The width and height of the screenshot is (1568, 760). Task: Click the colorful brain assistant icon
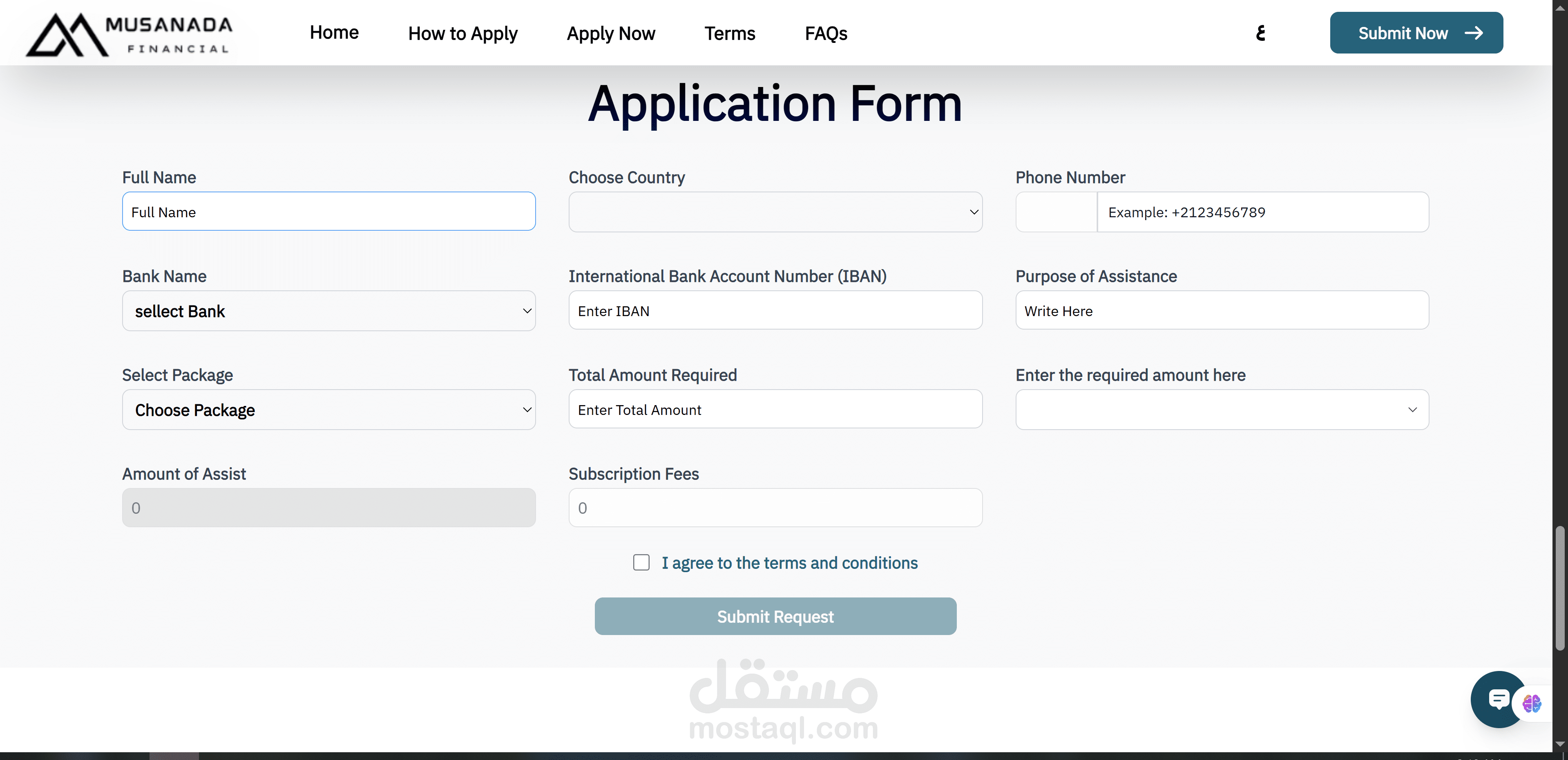(x=1532, y=703)
